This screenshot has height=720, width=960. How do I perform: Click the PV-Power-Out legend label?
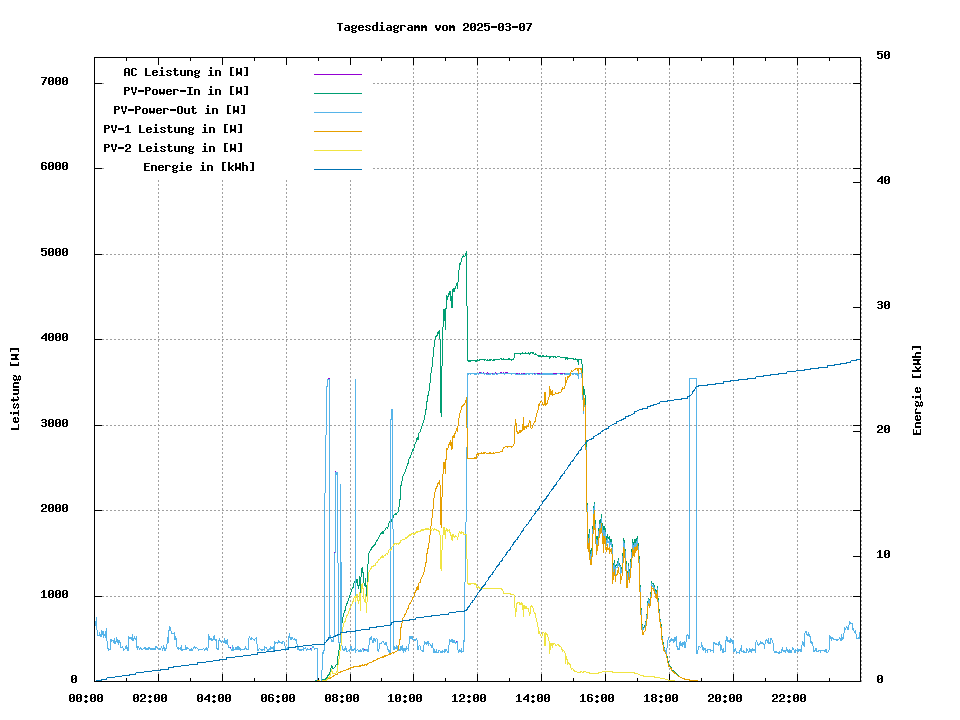[180, 110]
